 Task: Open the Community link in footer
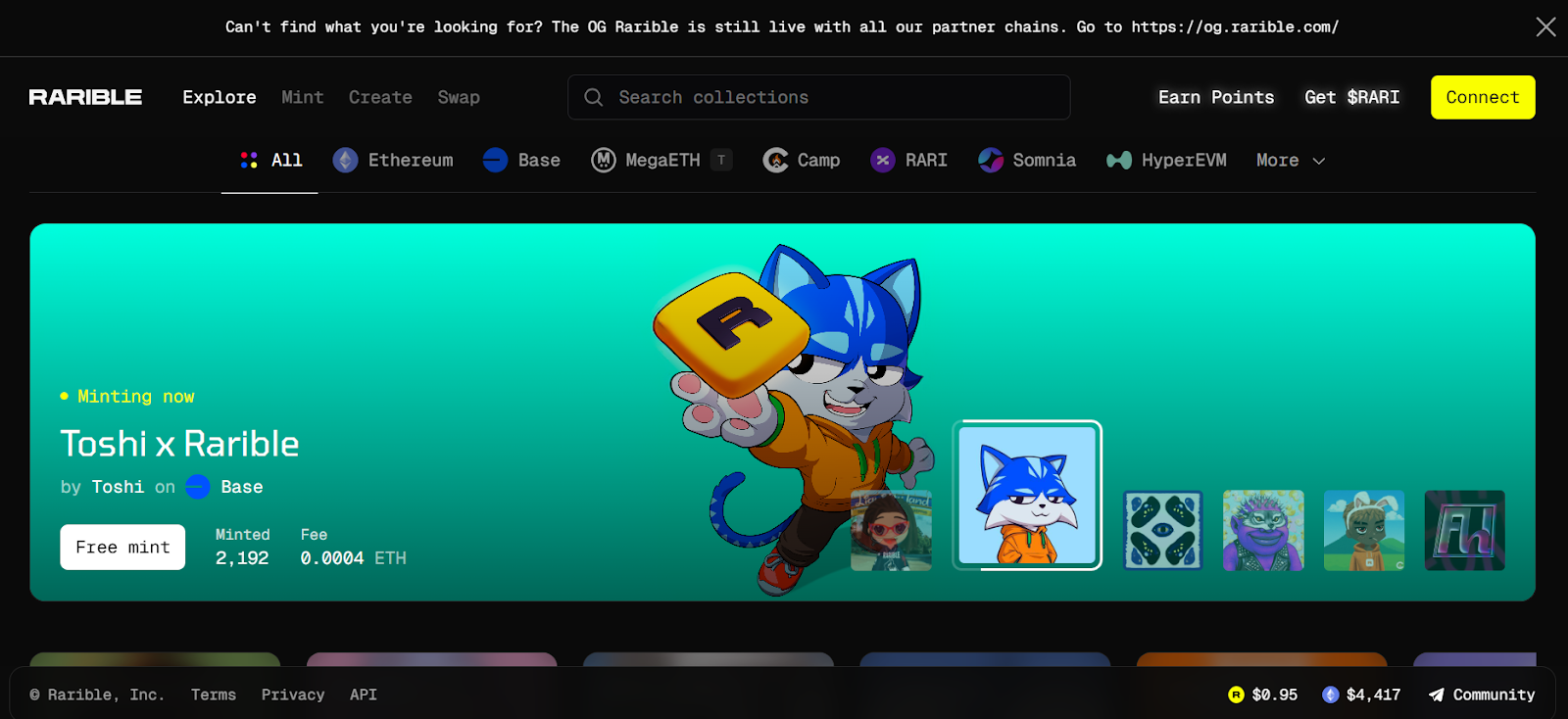(1494, 695)
